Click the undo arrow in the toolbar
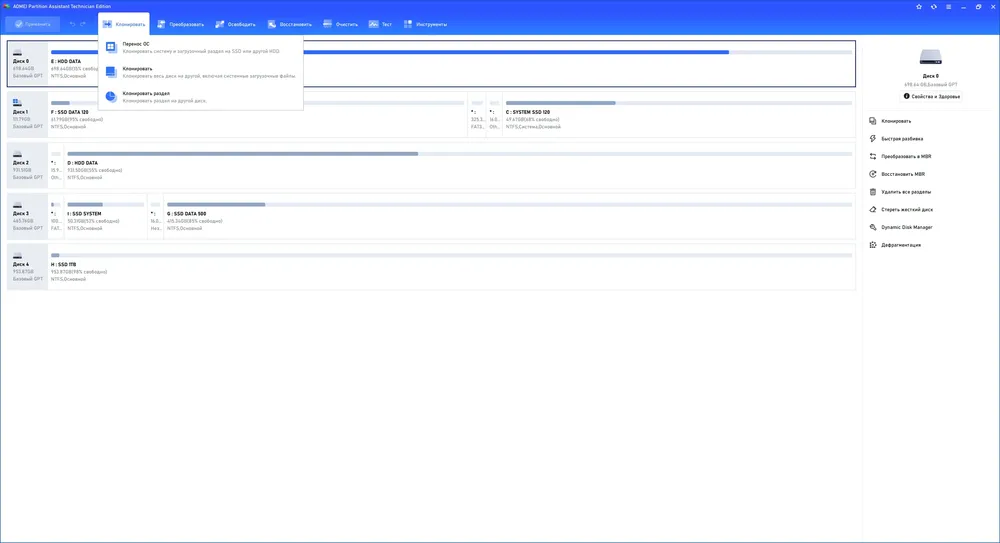Screen dimensions: 1000x543 72,24
